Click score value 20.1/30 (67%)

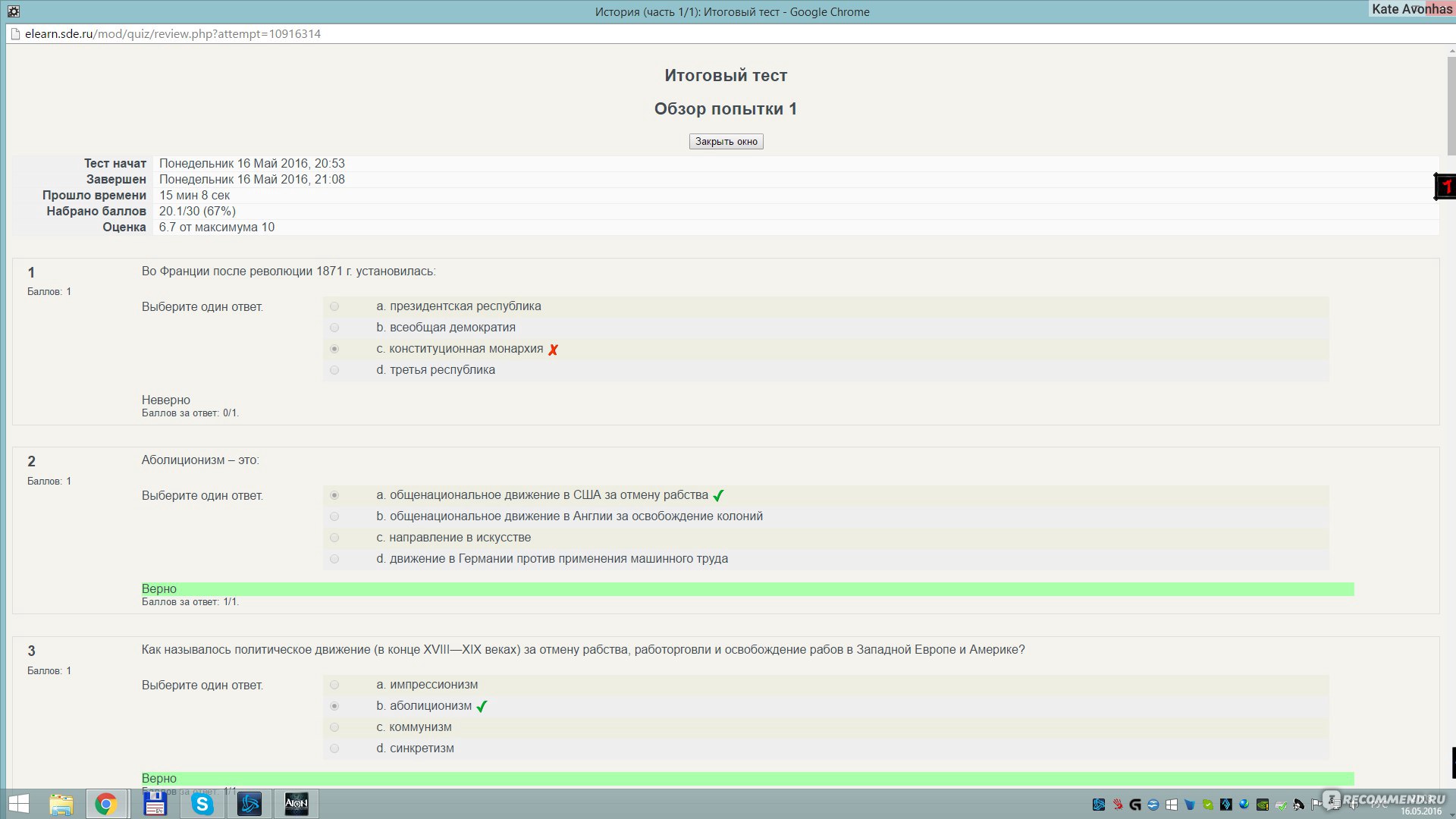(x=197, y=212)
